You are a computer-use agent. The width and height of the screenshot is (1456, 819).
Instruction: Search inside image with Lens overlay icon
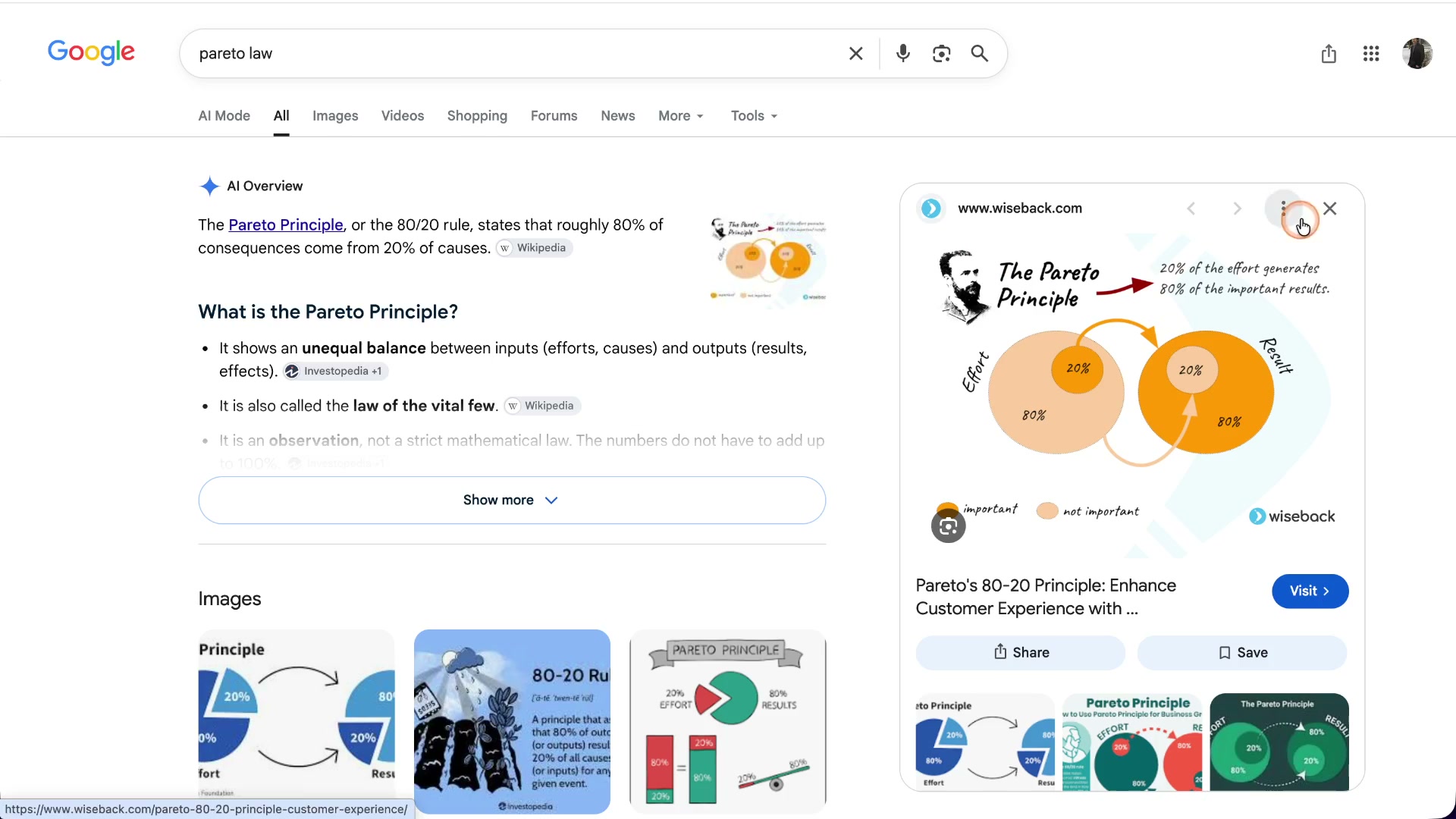948,526
